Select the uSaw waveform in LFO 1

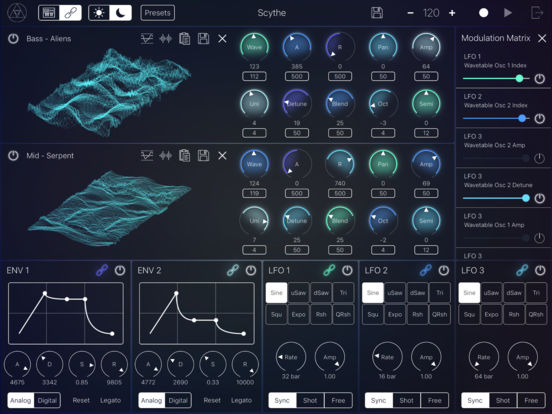click(x=299, y=293)
